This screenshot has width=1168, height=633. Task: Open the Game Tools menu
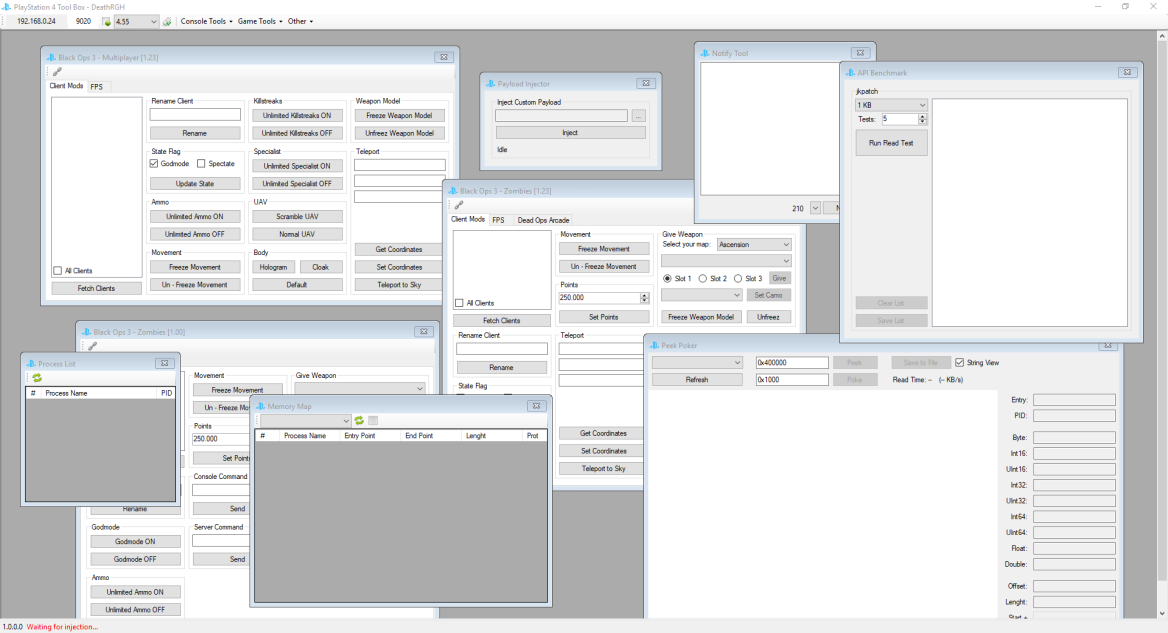260,22
